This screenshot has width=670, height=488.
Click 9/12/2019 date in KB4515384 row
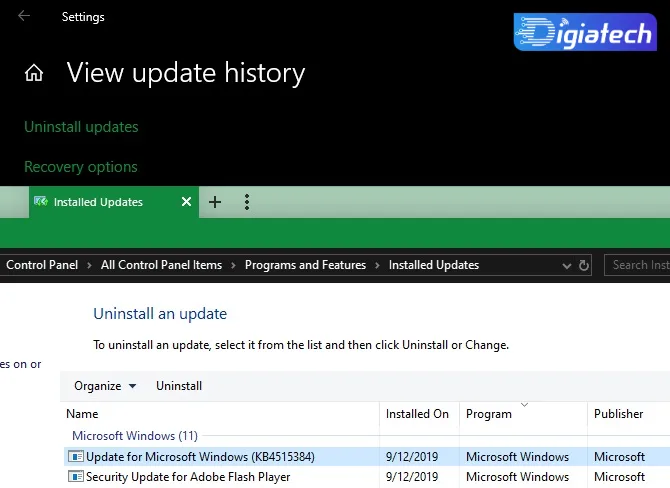(x=412, y=457)
